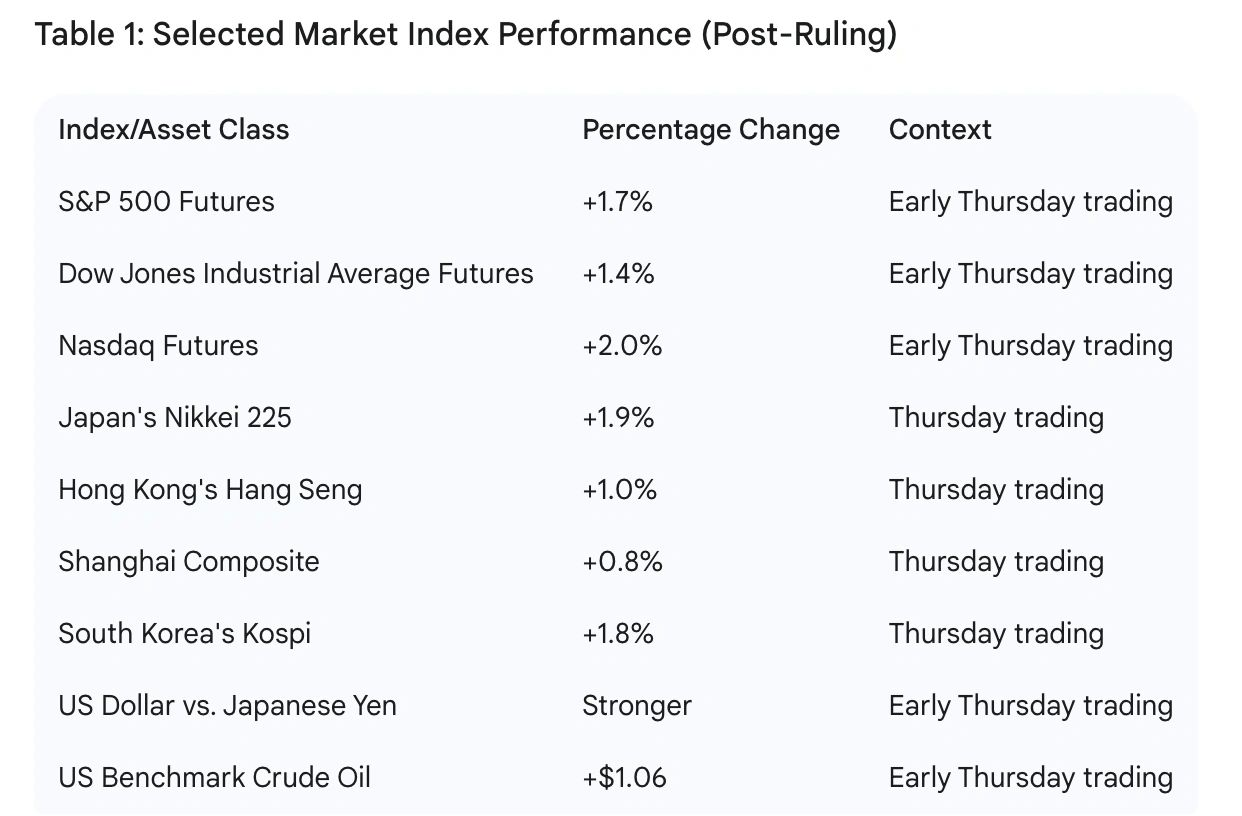
Task: Click the 'Percentage Change' column header
Action: 711,130
